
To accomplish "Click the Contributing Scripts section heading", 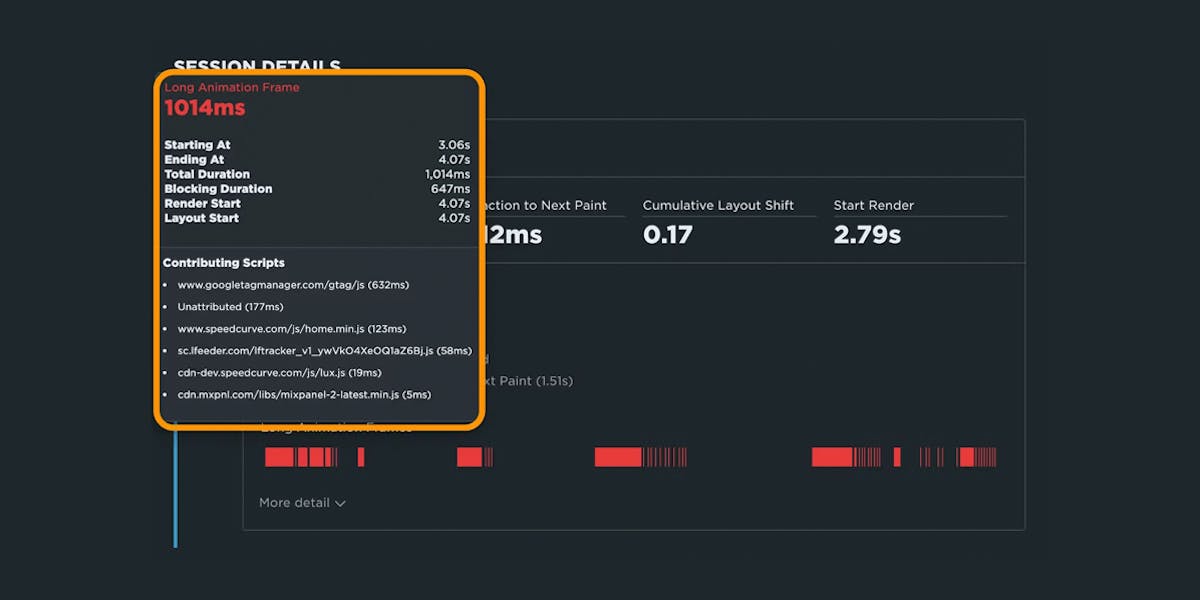I will coord(224,263).
